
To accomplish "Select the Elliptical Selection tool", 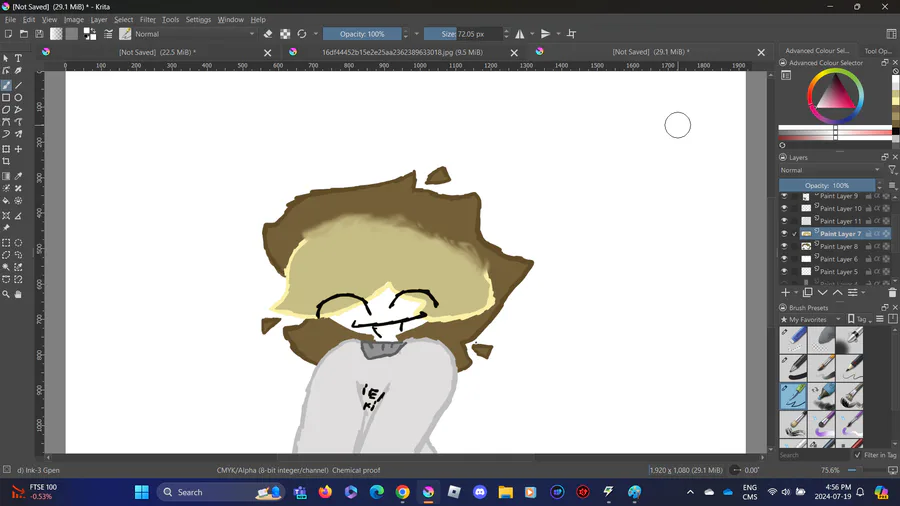I will click(18, 243).
